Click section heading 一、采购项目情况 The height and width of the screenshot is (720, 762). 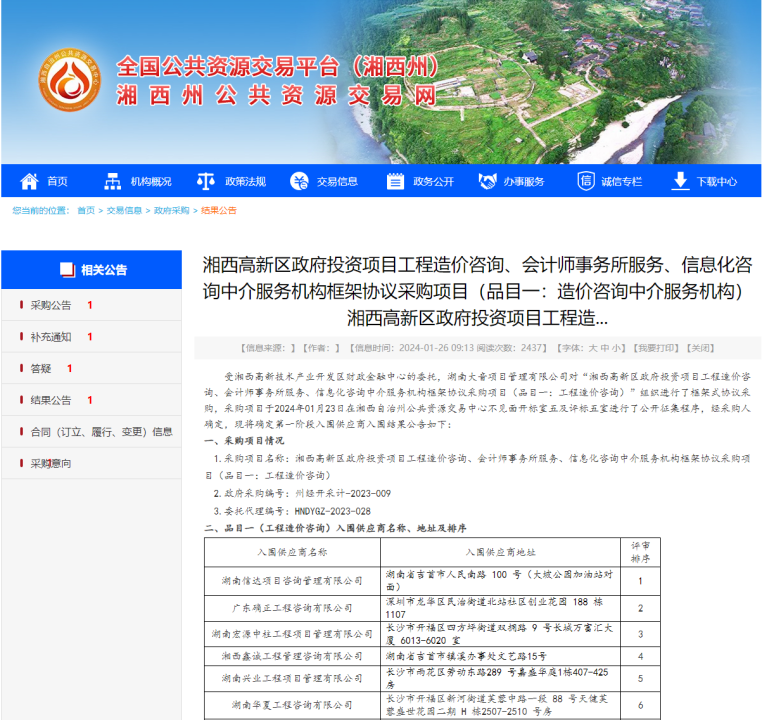pos(244,441)
